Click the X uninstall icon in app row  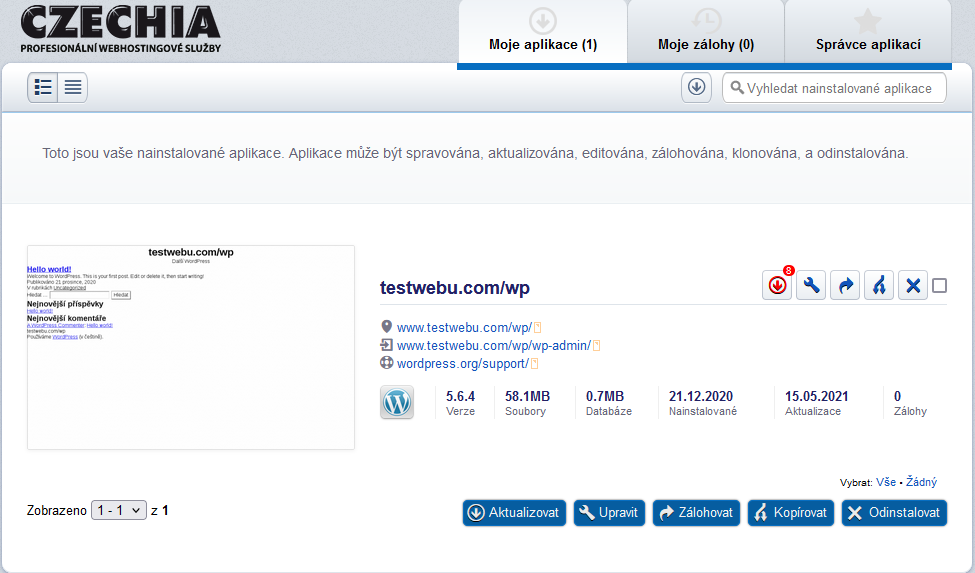coord(913,286)
